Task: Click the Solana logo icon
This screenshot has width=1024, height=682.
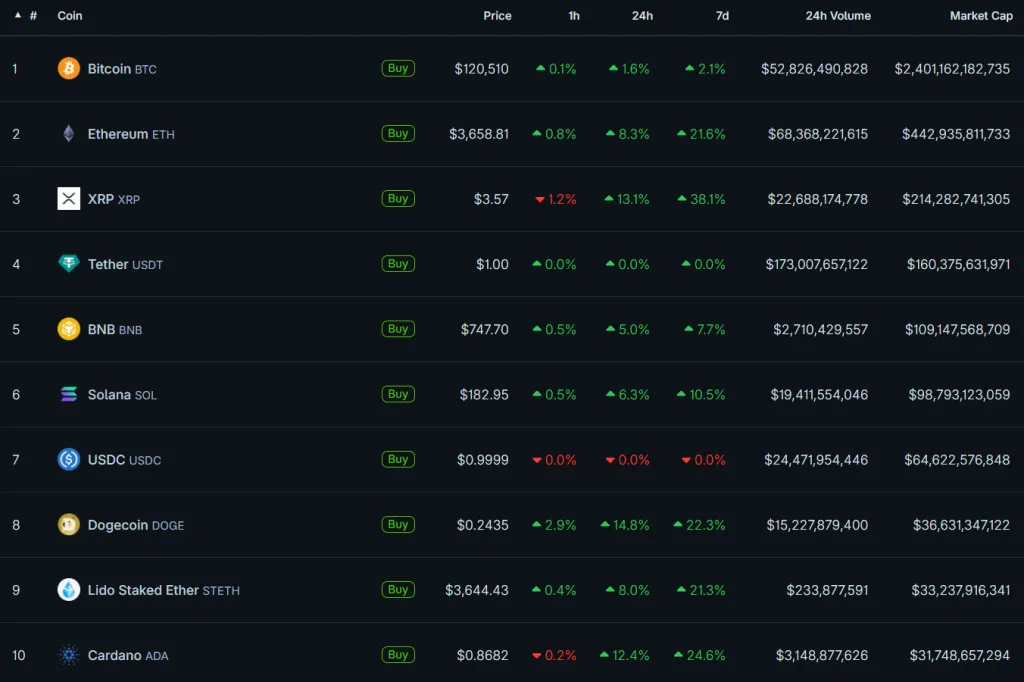Action: click(68, 394)
